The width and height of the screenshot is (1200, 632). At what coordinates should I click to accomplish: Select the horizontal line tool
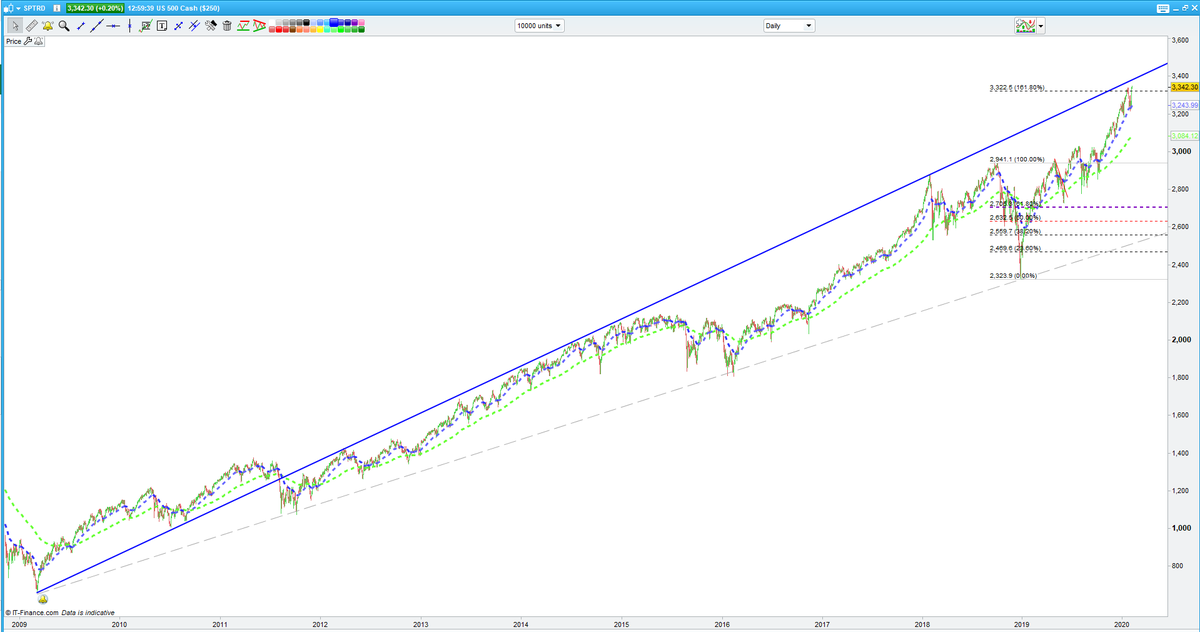(x=113, y=25)
